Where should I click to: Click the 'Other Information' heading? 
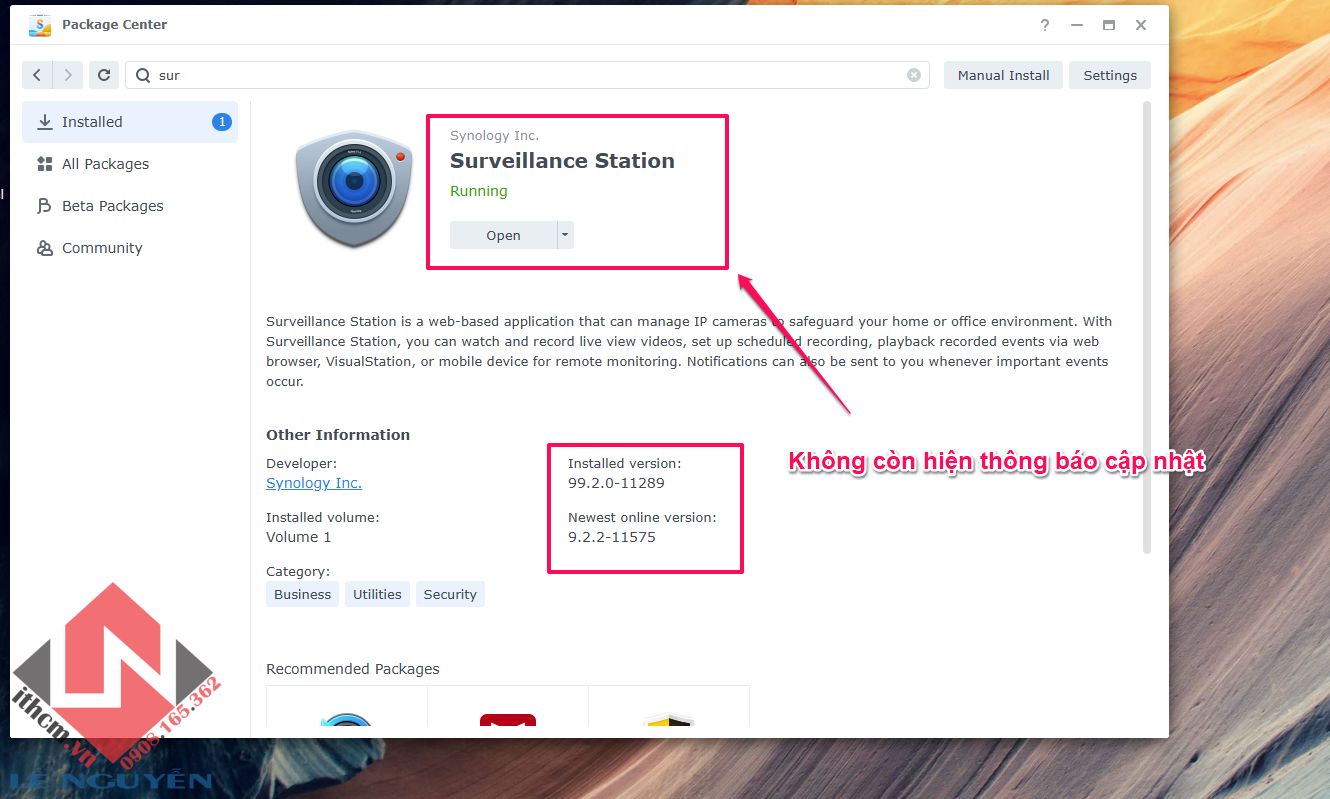pos(338,435)
